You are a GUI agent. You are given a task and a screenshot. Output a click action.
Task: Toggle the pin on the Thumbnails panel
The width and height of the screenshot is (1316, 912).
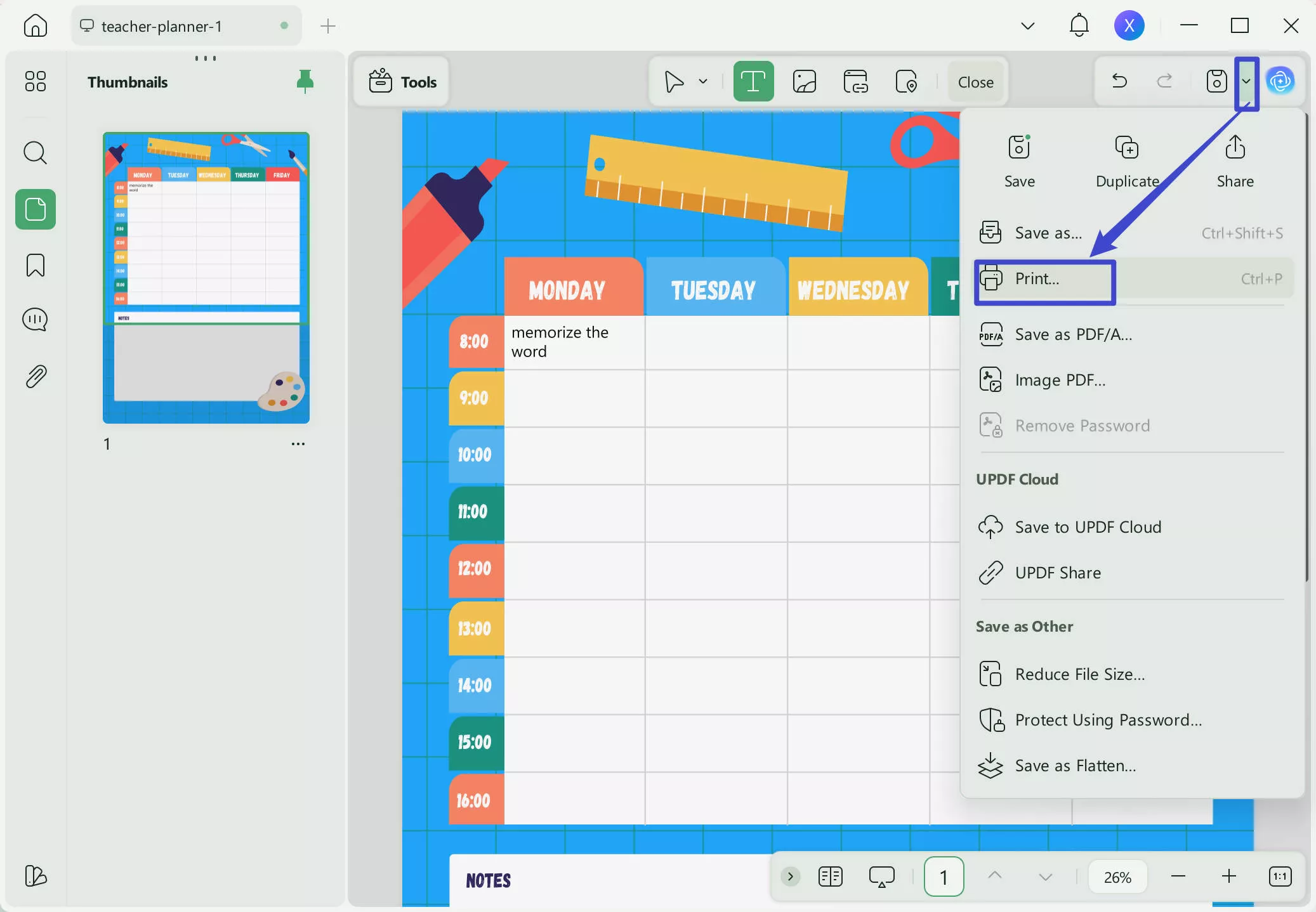click(305, 81)
